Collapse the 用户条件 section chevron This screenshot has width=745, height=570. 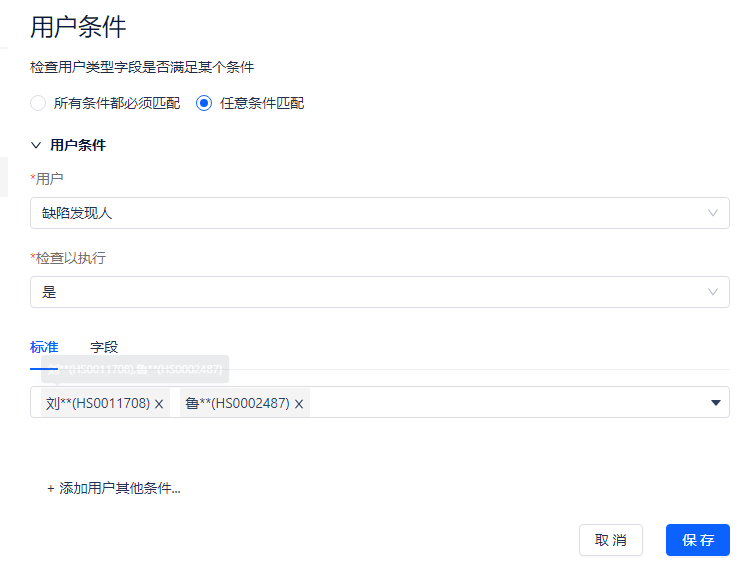click(x=36, y=145)
